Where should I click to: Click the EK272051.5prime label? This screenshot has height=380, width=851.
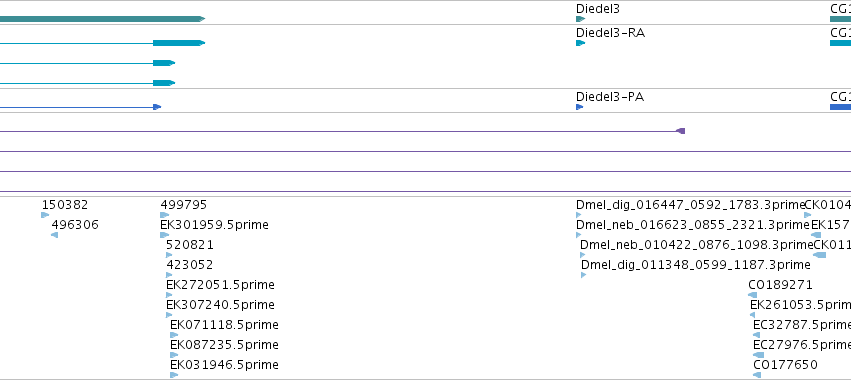click(x=220, y=285)
